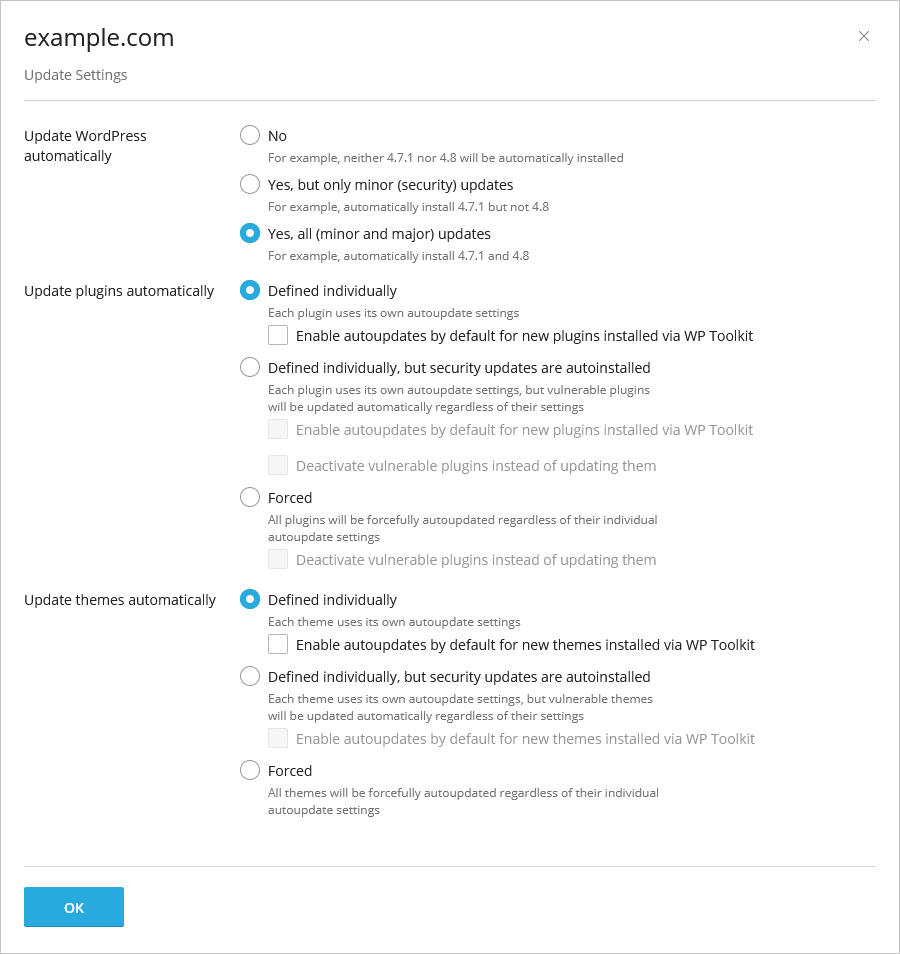Tick disabled themes autoupdate checkbox under security option
Screen dimensions: 900x954
coord(278,739)
